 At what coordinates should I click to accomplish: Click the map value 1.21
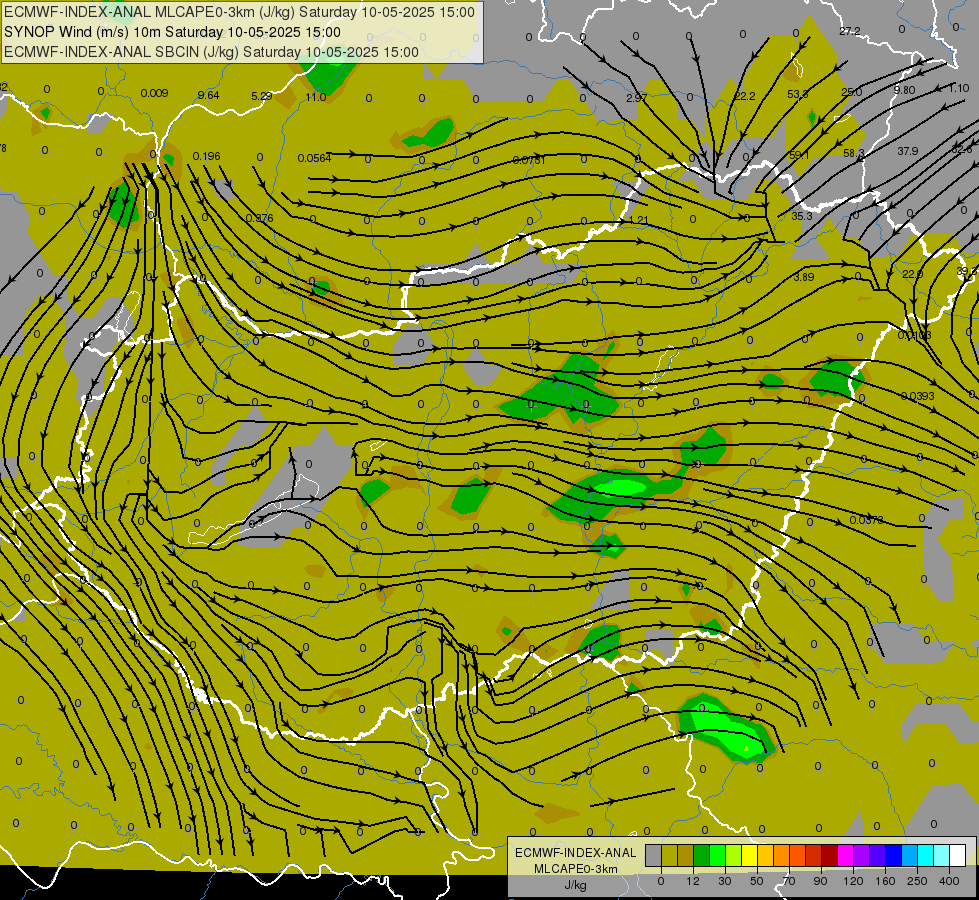point(639,220)
